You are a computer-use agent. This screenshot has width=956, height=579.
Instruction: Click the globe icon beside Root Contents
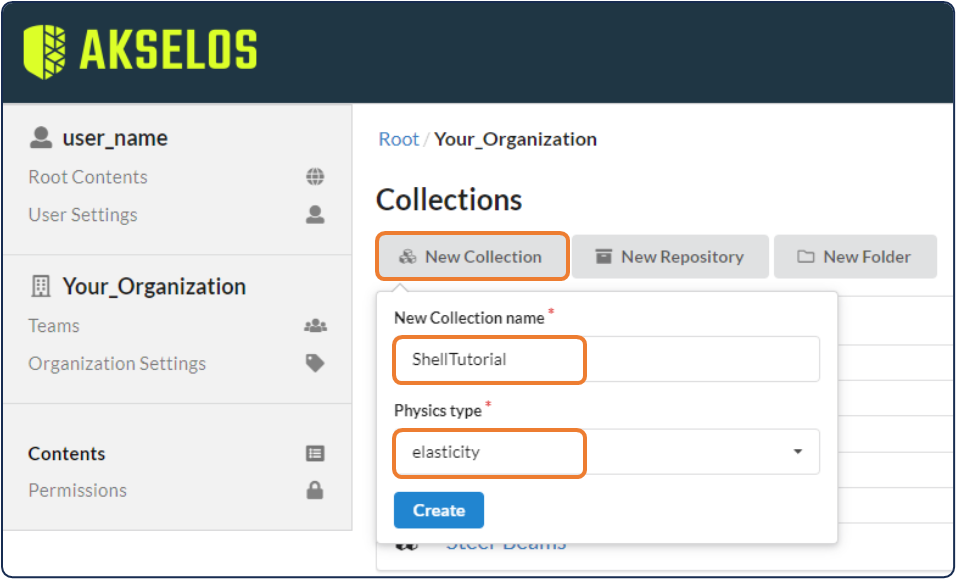pyautogui.click(x=315, y=177)
